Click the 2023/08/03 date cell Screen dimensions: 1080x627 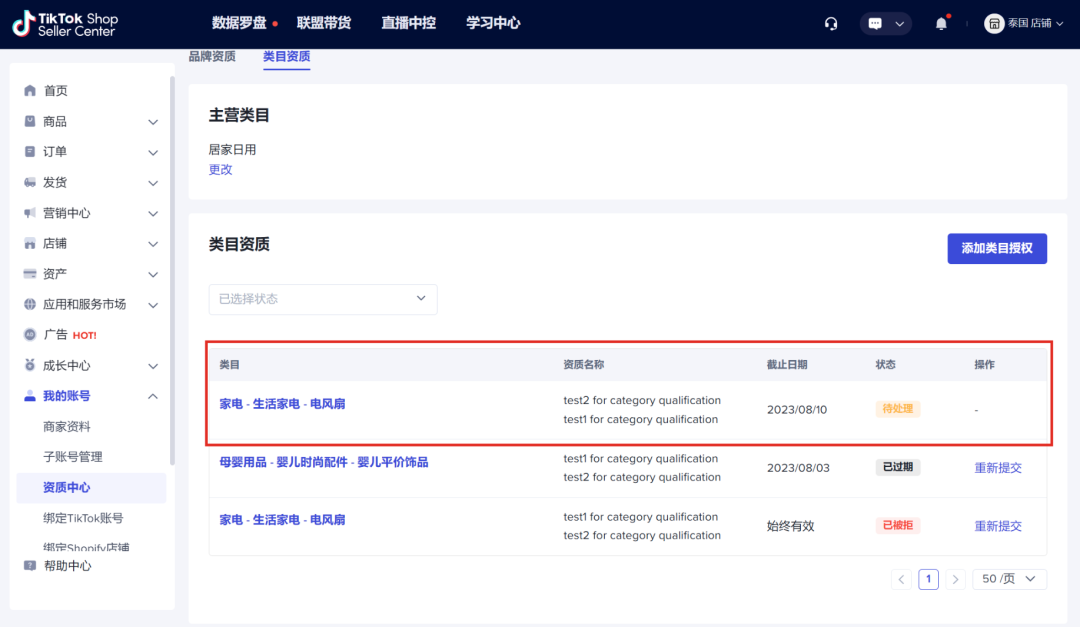[x=798, y=468]
